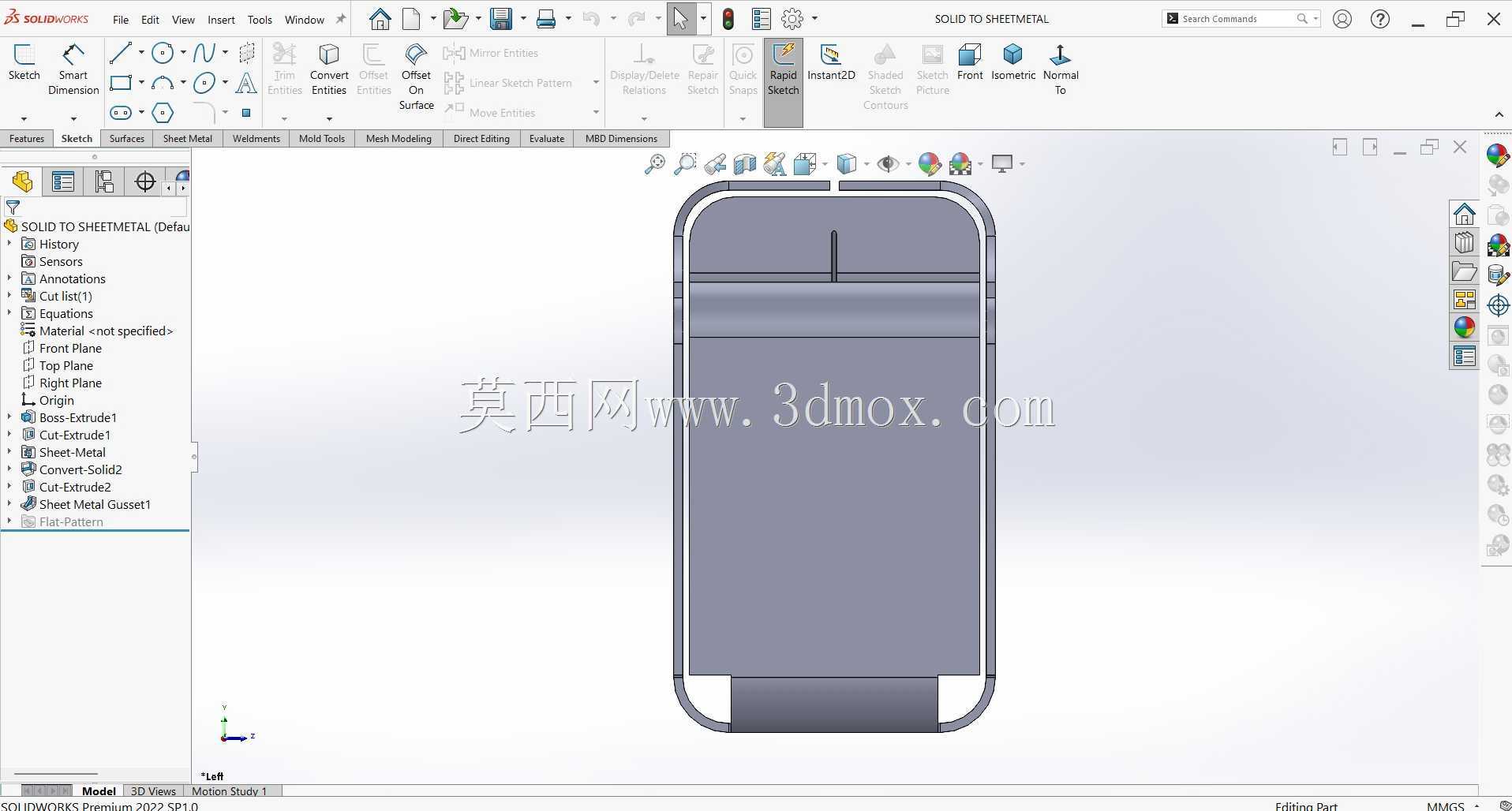Screen dimensions: 1512x811
Task: Choose the Straight Slot tool
Action: pos(121,113)
